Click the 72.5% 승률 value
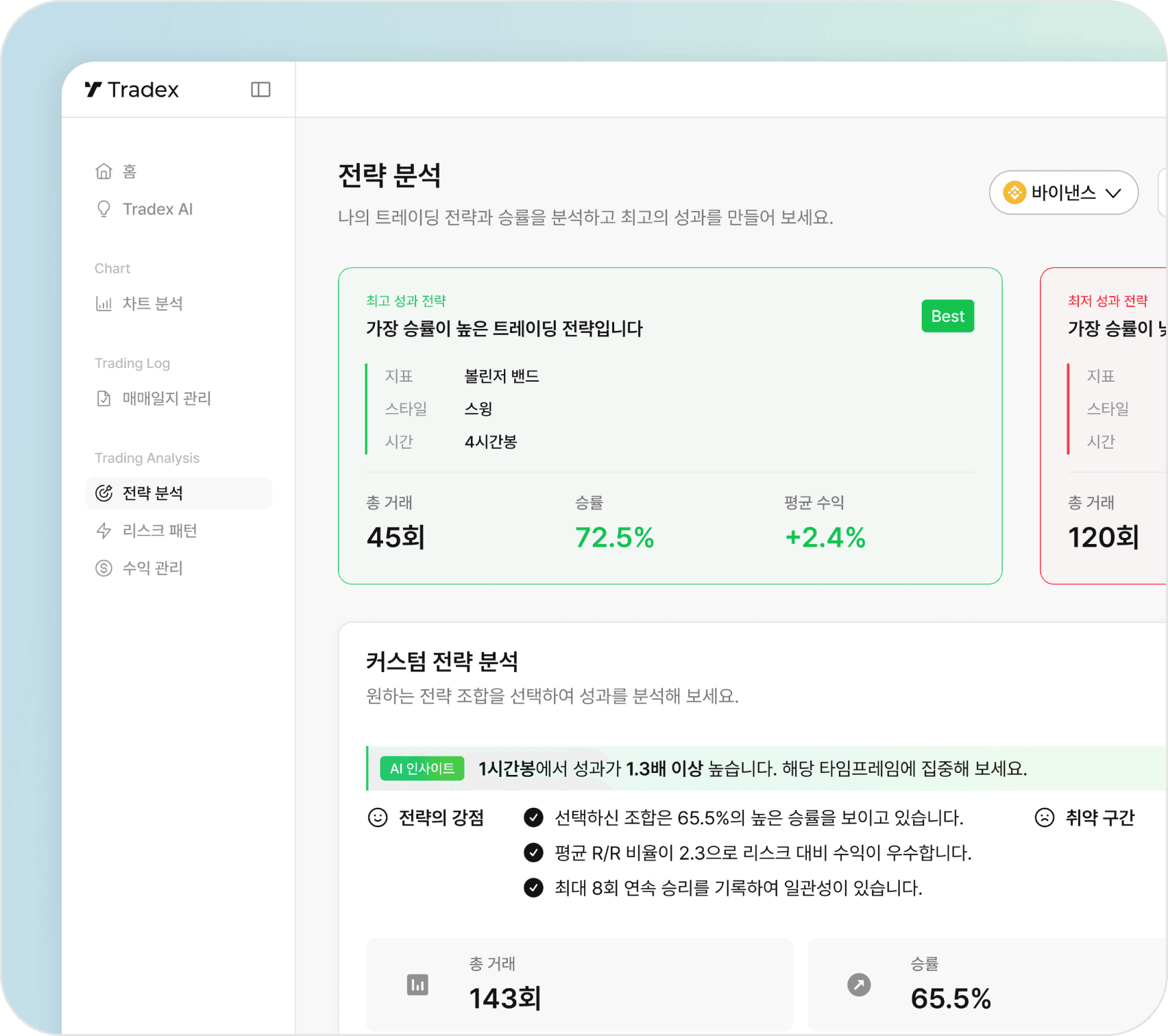1168x1036 pixels. coord(615,537)
